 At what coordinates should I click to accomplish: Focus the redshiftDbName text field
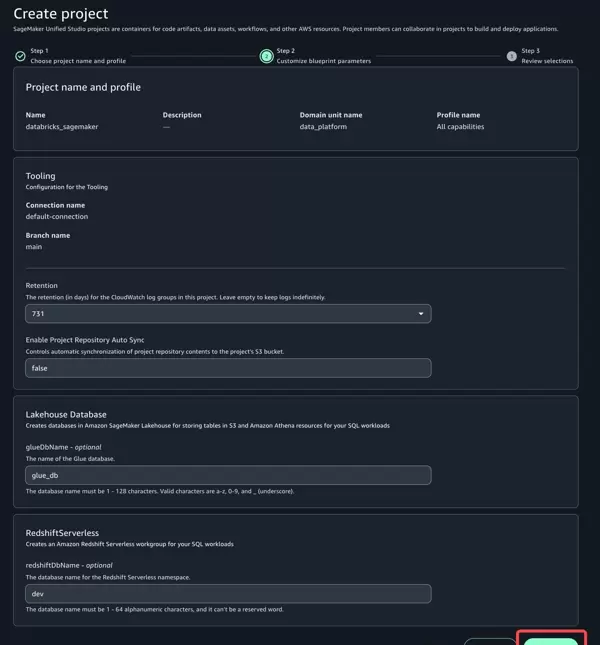[x=228, y=594]
